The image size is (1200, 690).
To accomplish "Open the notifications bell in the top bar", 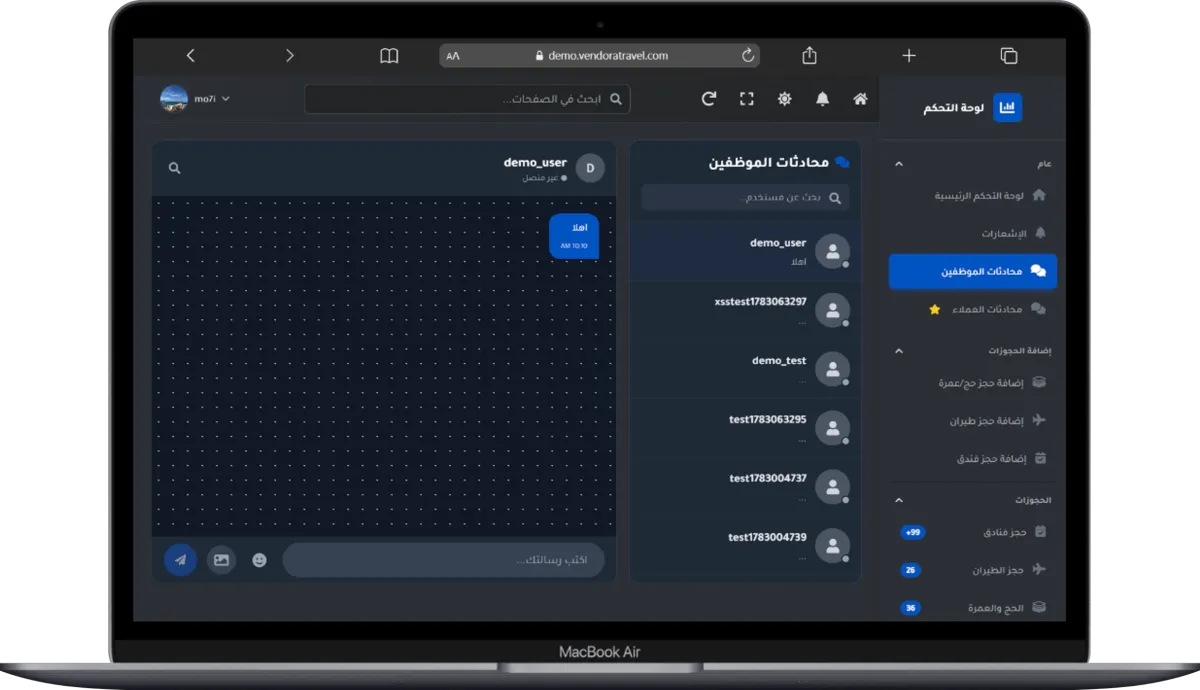I will [822, 99].
